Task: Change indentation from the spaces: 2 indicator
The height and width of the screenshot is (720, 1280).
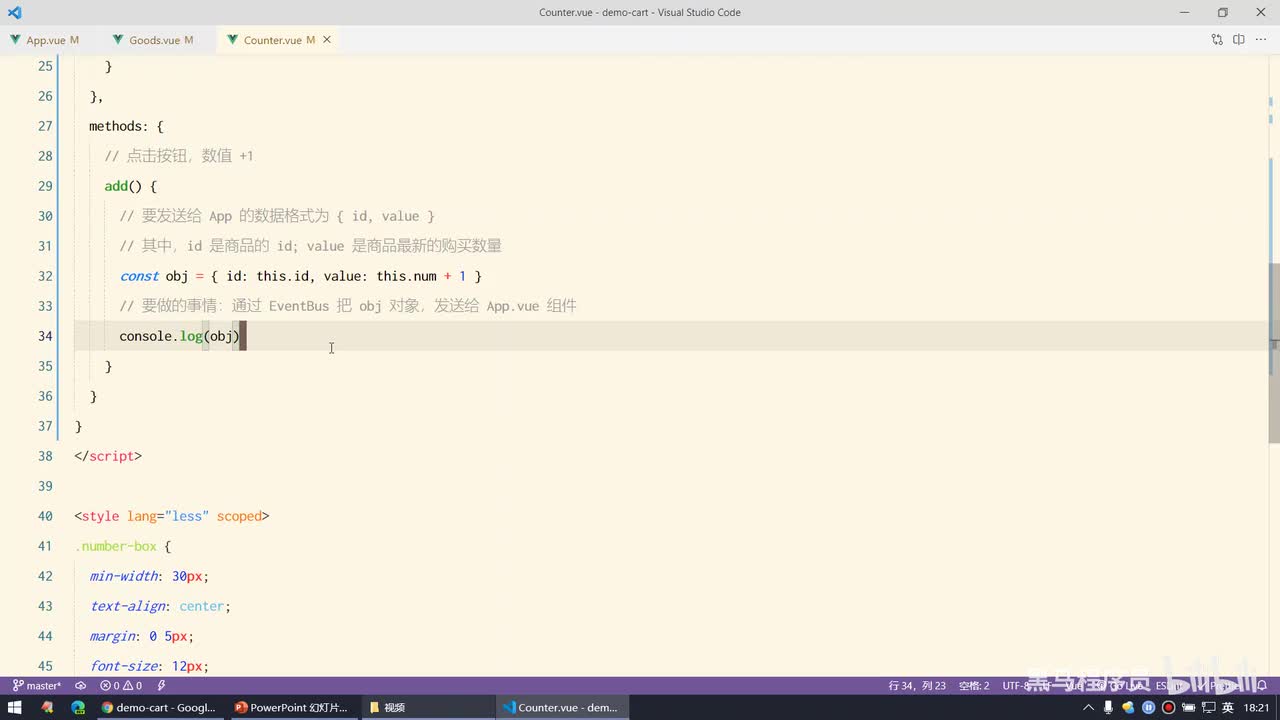Action: [974, 686]
